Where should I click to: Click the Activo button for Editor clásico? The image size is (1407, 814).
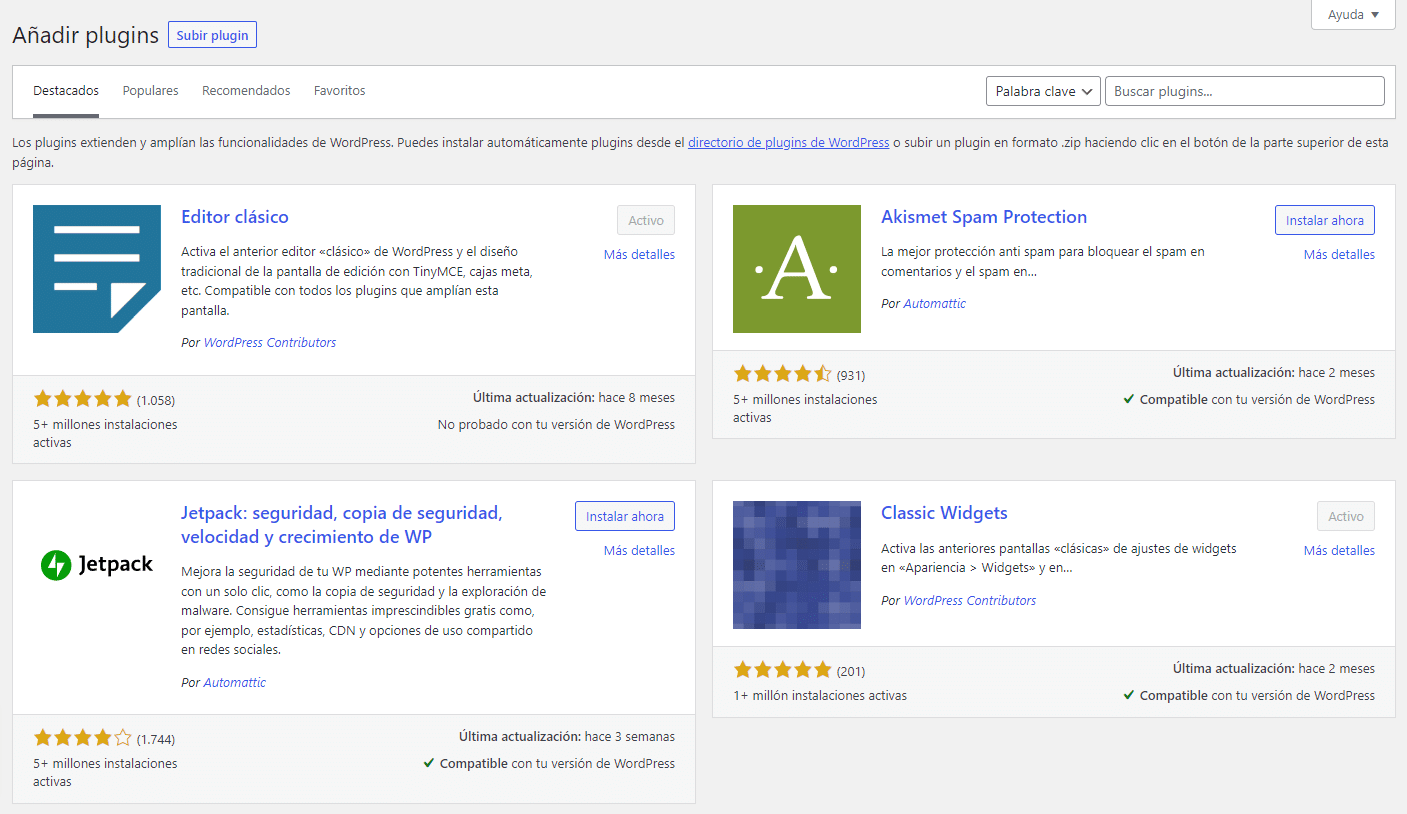[x=646, y=220]
